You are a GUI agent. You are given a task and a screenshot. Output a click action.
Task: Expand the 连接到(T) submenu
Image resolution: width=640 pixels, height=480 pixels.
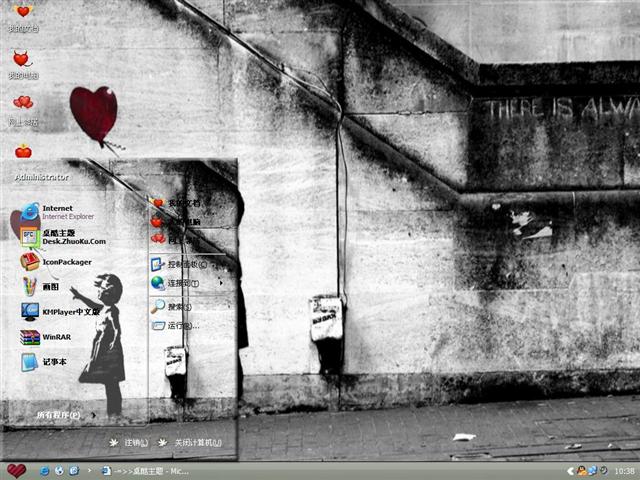click(x=189, y=283)
